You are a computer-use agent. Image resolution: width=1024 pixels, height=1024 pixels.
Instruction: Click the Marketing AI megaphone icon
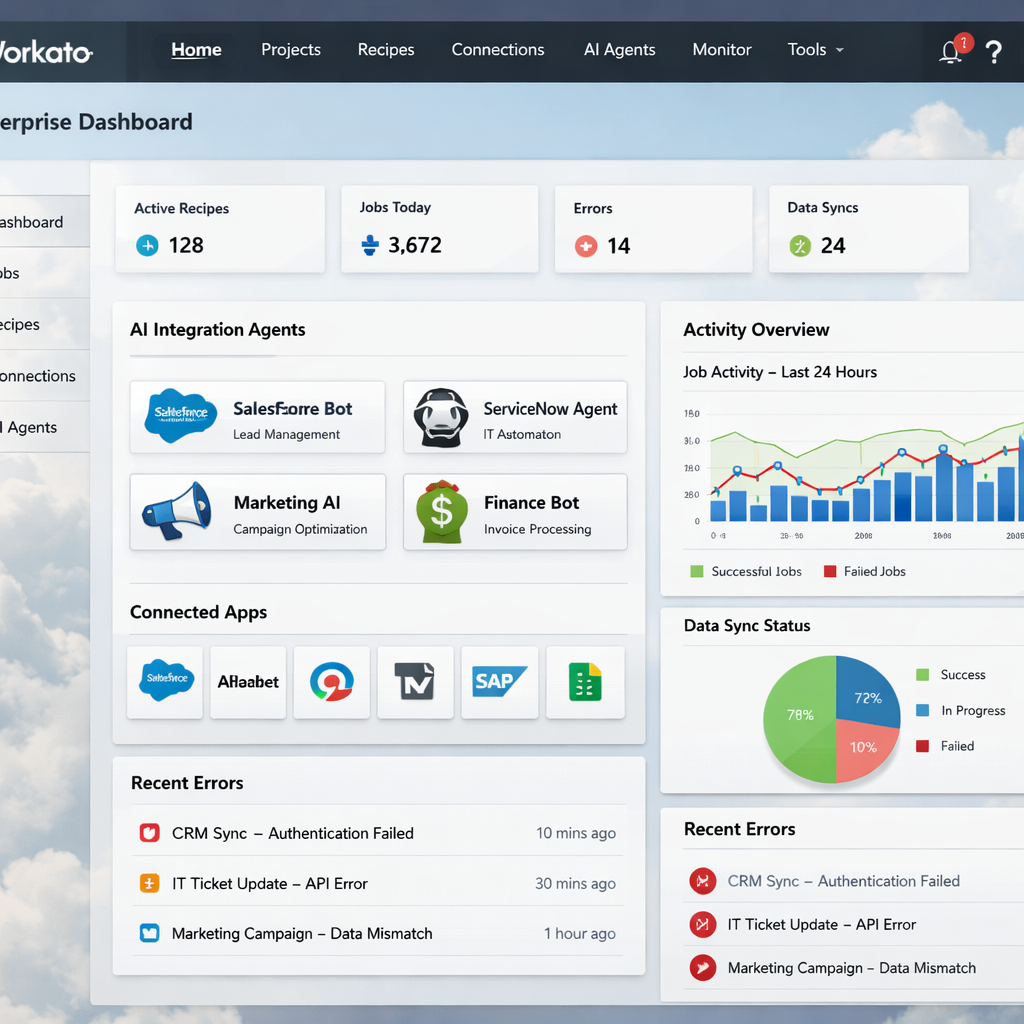176,511
